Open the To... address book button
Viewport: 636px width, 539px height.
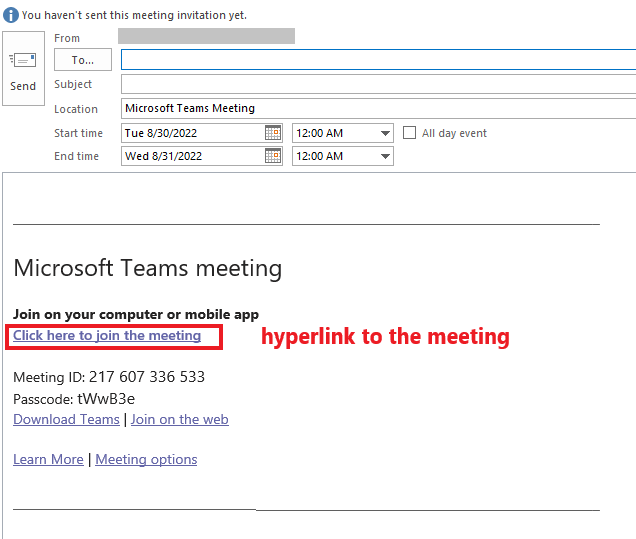tap(83, 60)
